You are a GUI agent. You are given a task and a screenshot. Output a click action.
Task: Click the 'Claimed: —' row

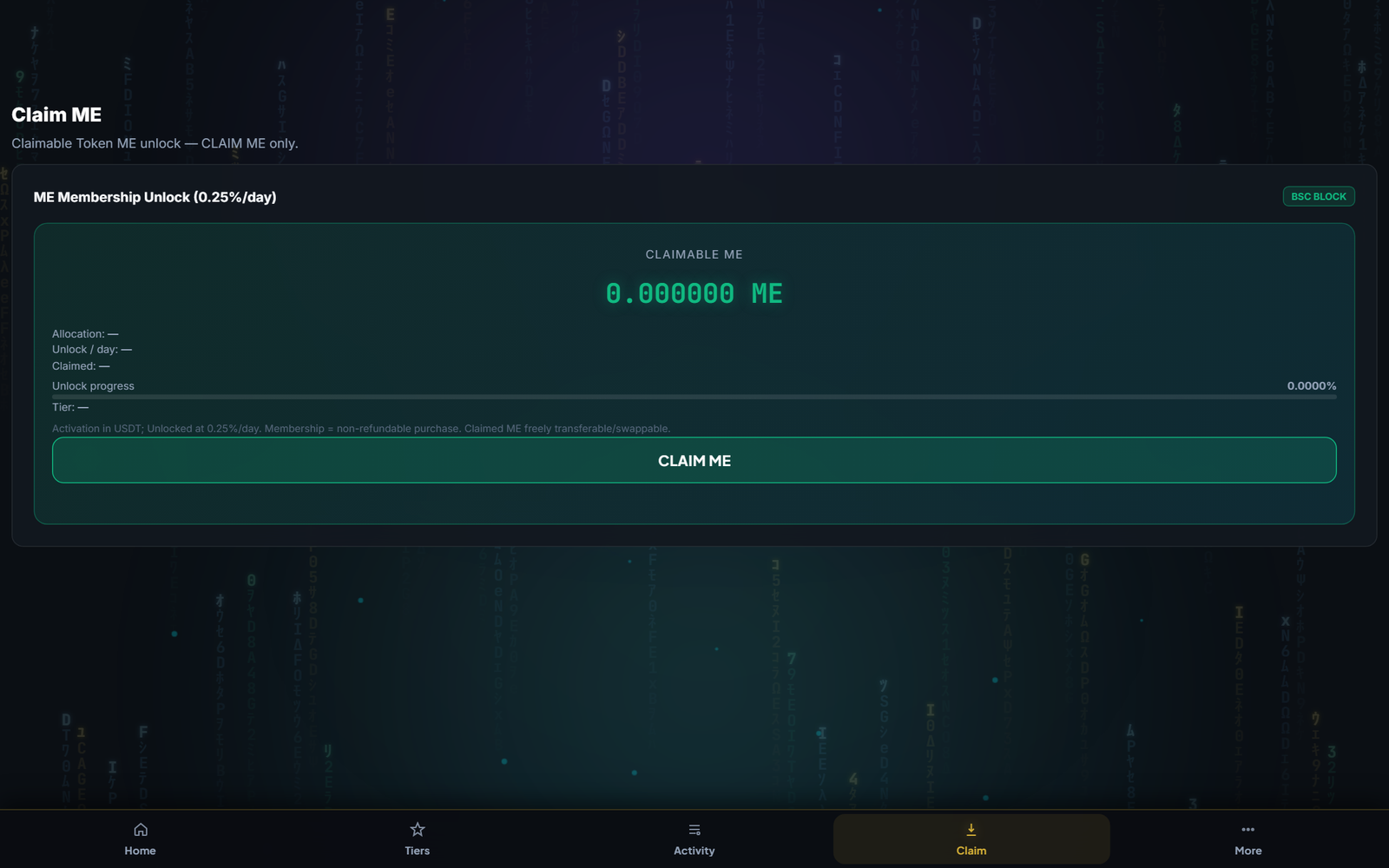(x=81, y=365)
